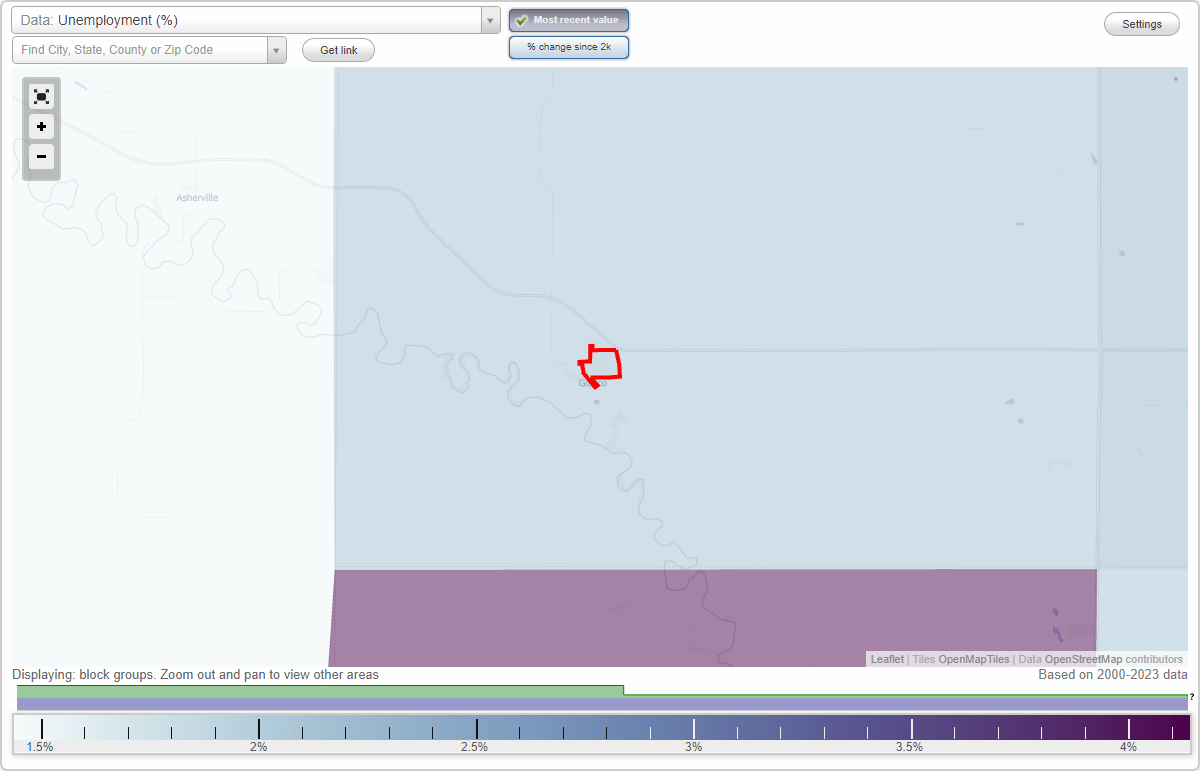
Task: Click the 'Displaying: block groups' status text
Action: 196,675
